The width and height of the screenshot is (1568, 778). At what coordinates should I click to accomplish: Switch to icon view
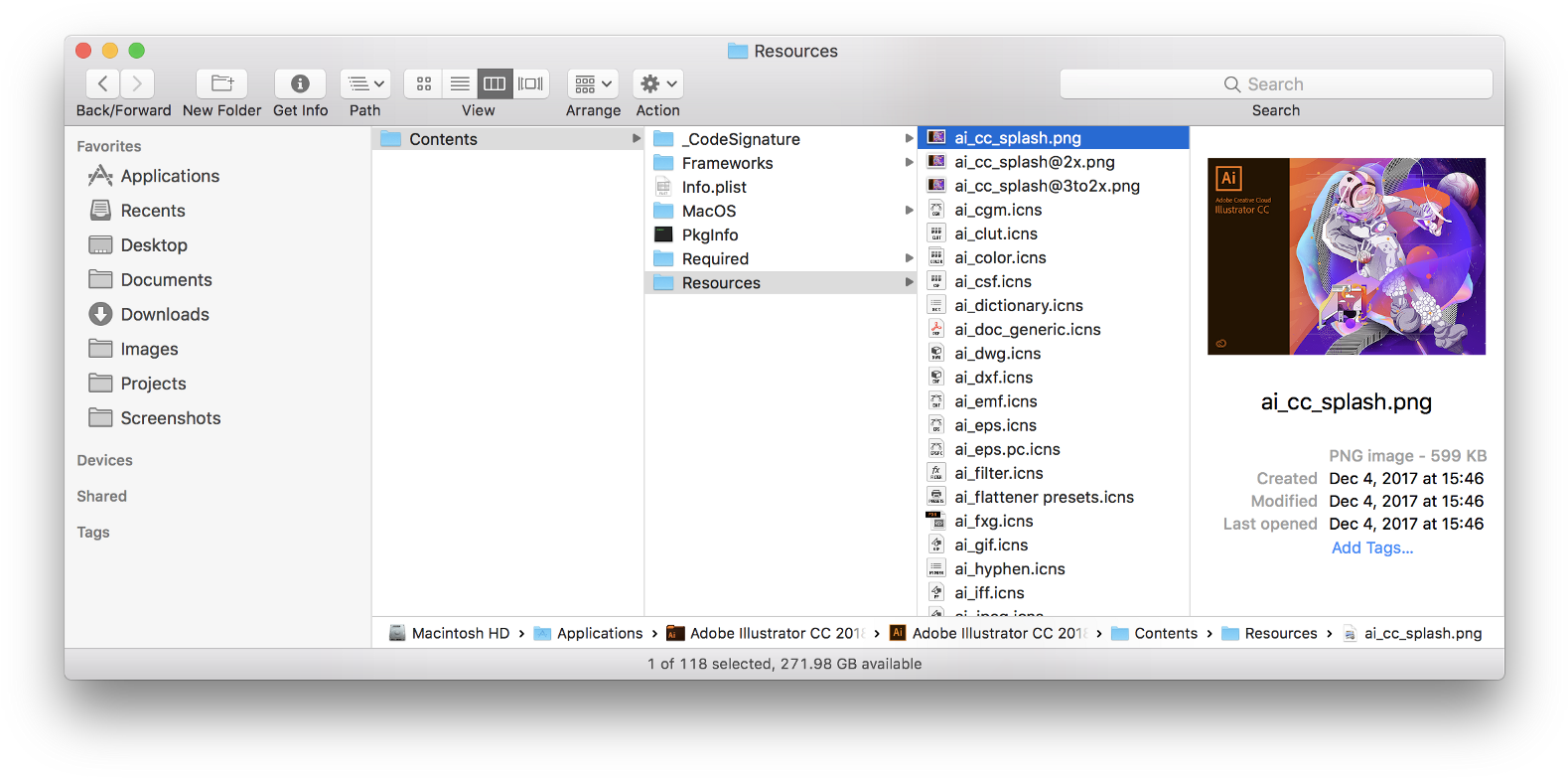[x=424, y=84]
